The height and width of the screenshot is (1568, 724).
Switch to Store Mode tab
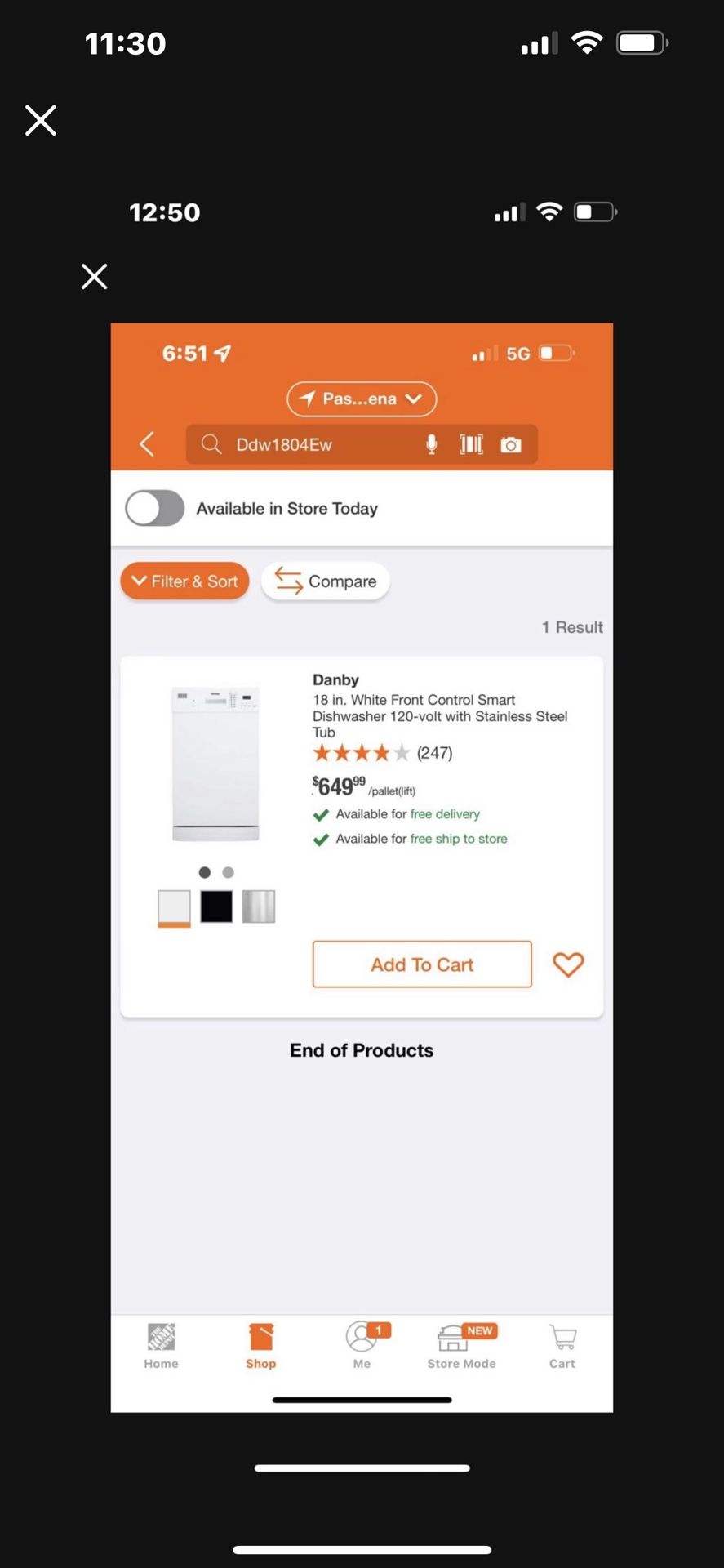click(x=462, y=1347)
